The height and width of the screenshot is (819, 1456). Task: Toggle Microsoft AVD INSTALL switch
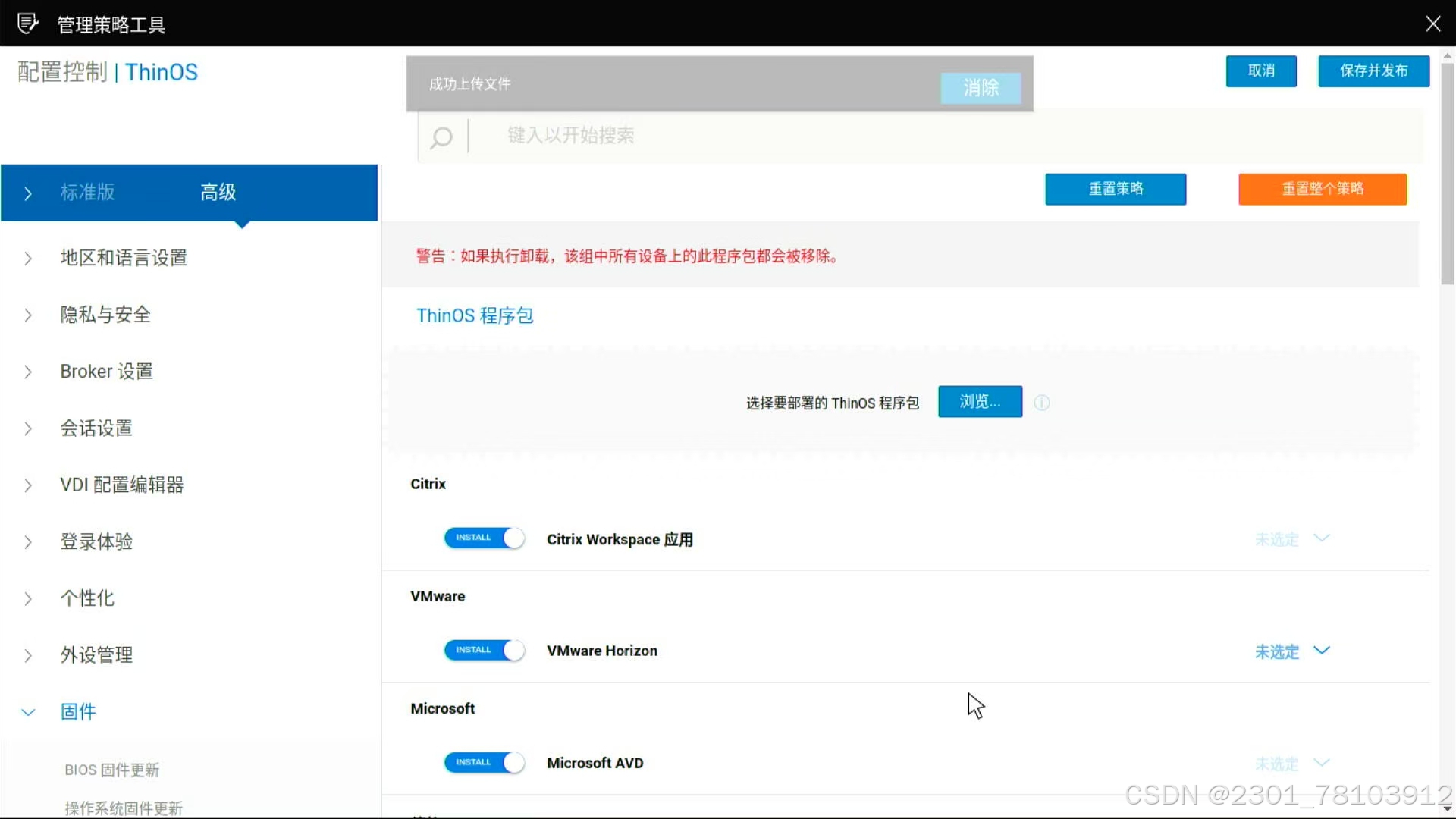point(484,762)
